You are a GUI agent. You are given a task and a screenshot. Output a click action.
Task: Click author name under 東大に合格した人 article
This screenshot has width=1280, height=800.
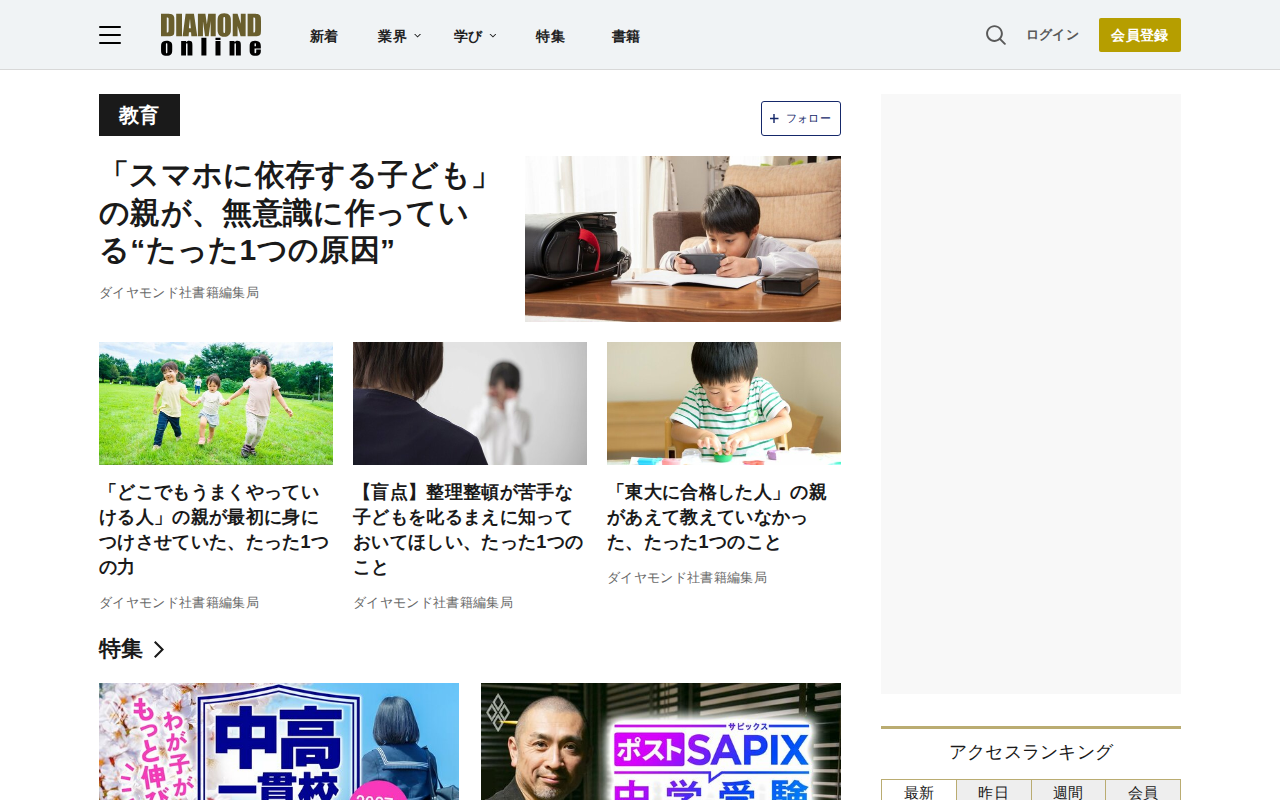(x=687, y=578)
